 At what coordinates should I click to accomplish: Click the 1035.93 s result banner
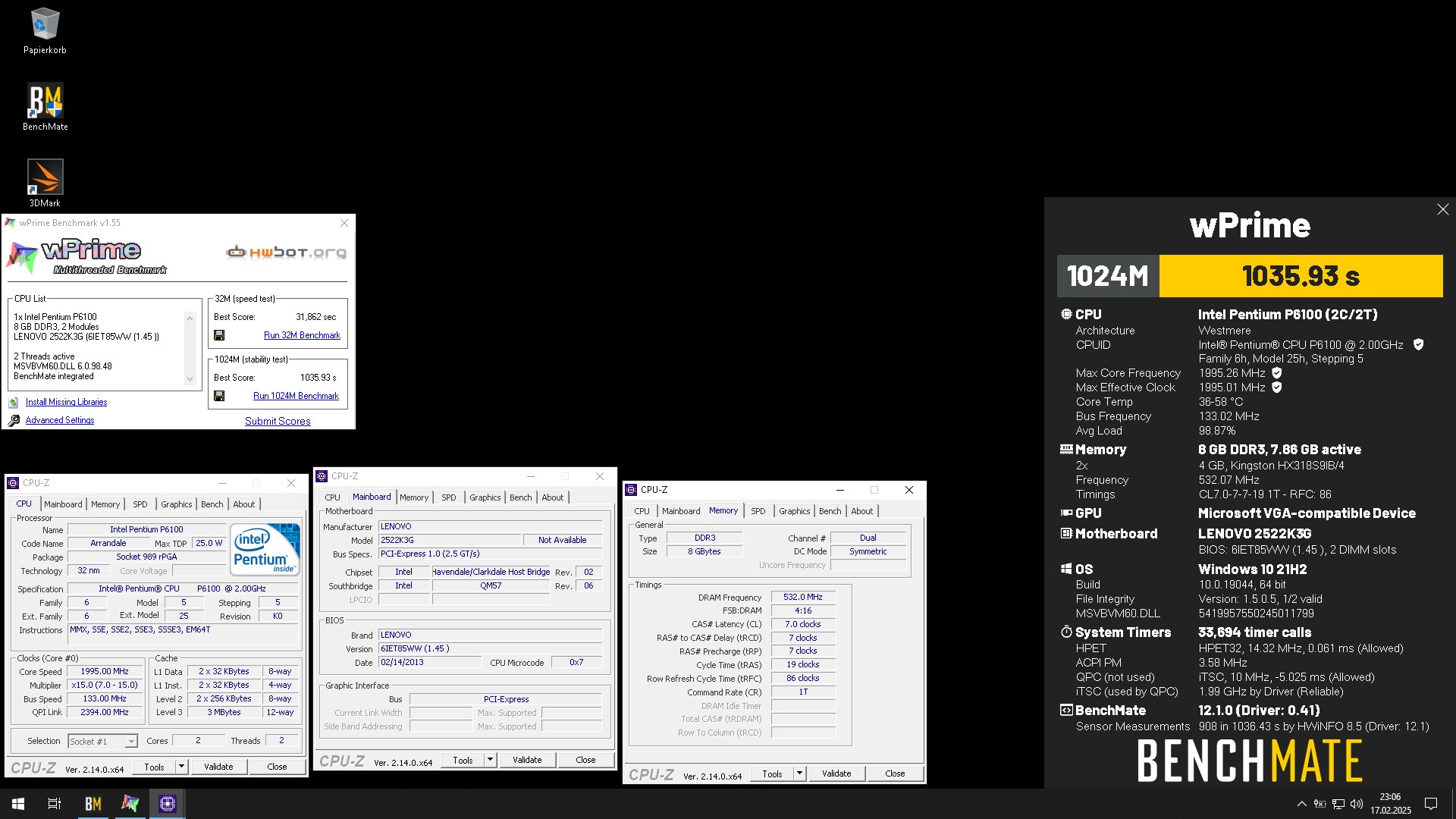[x=1301, y=276]
